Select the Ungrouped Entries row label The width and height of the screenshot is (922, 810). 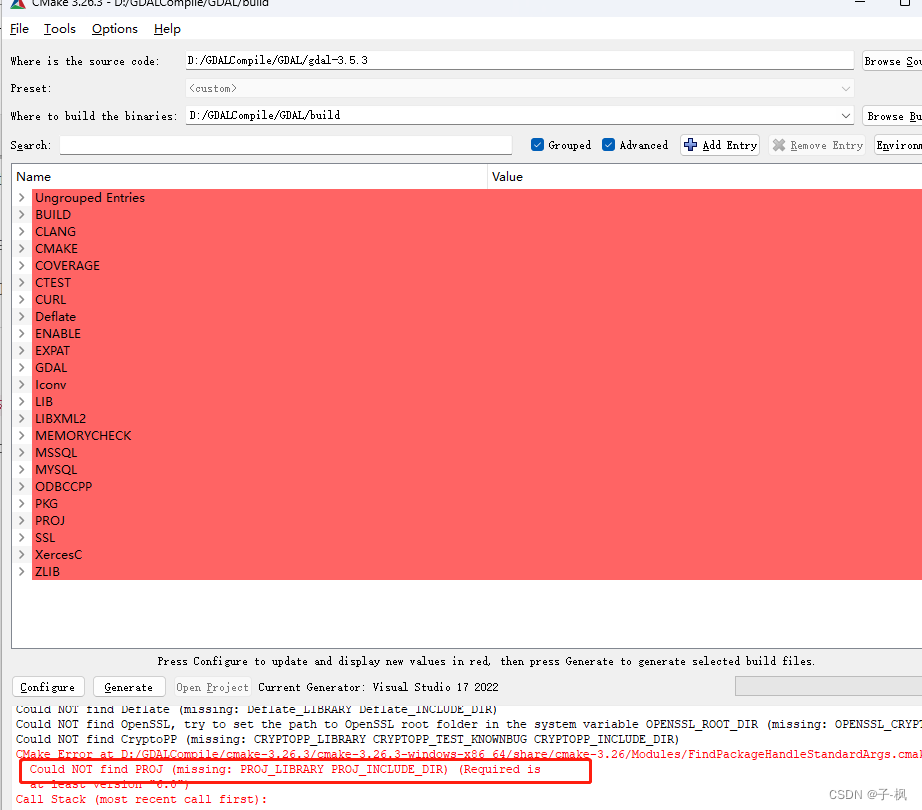(x=90, y=198)
